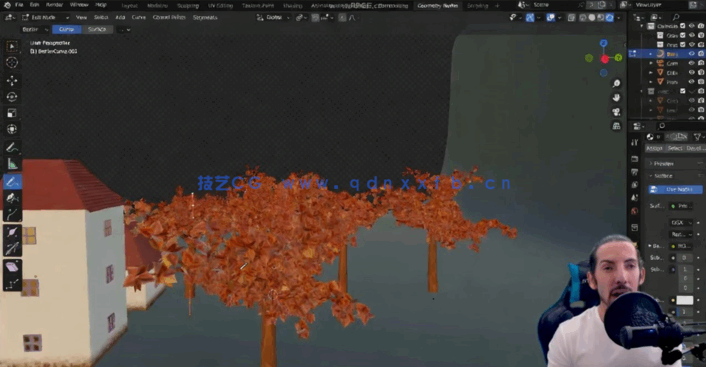Toggle Collection checkbox in outliner
706x367 pixels.
click(x=683, y=26)
